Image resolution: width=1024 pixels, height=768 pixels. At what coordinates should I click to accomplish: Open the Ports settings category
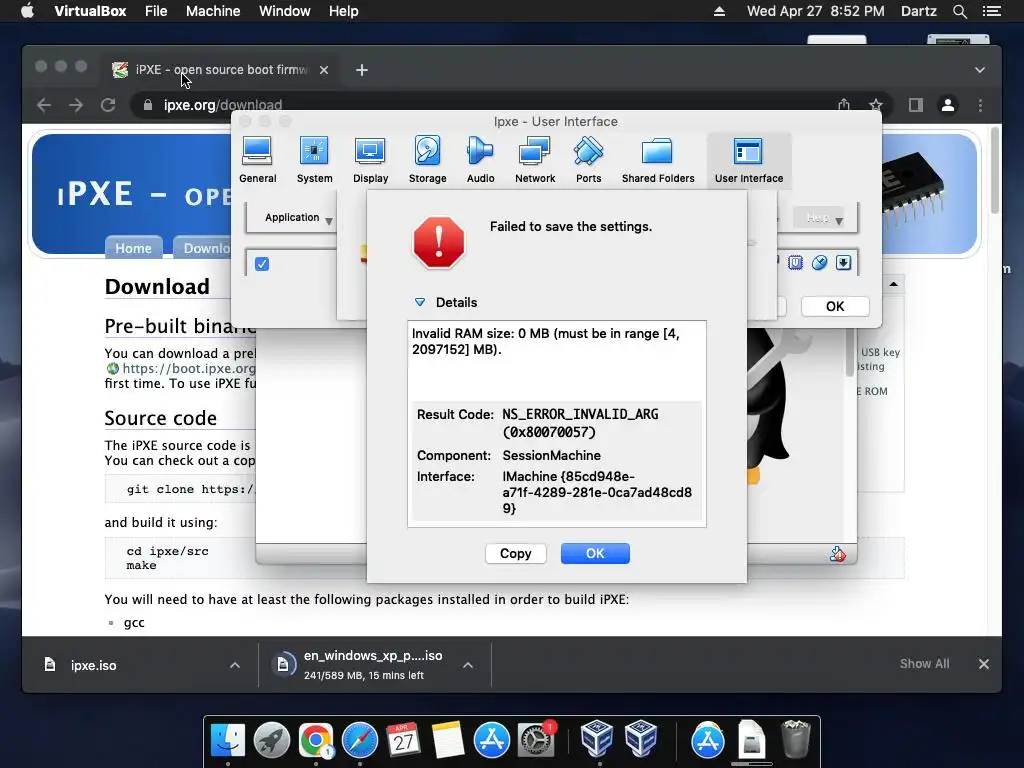point(588,160)
